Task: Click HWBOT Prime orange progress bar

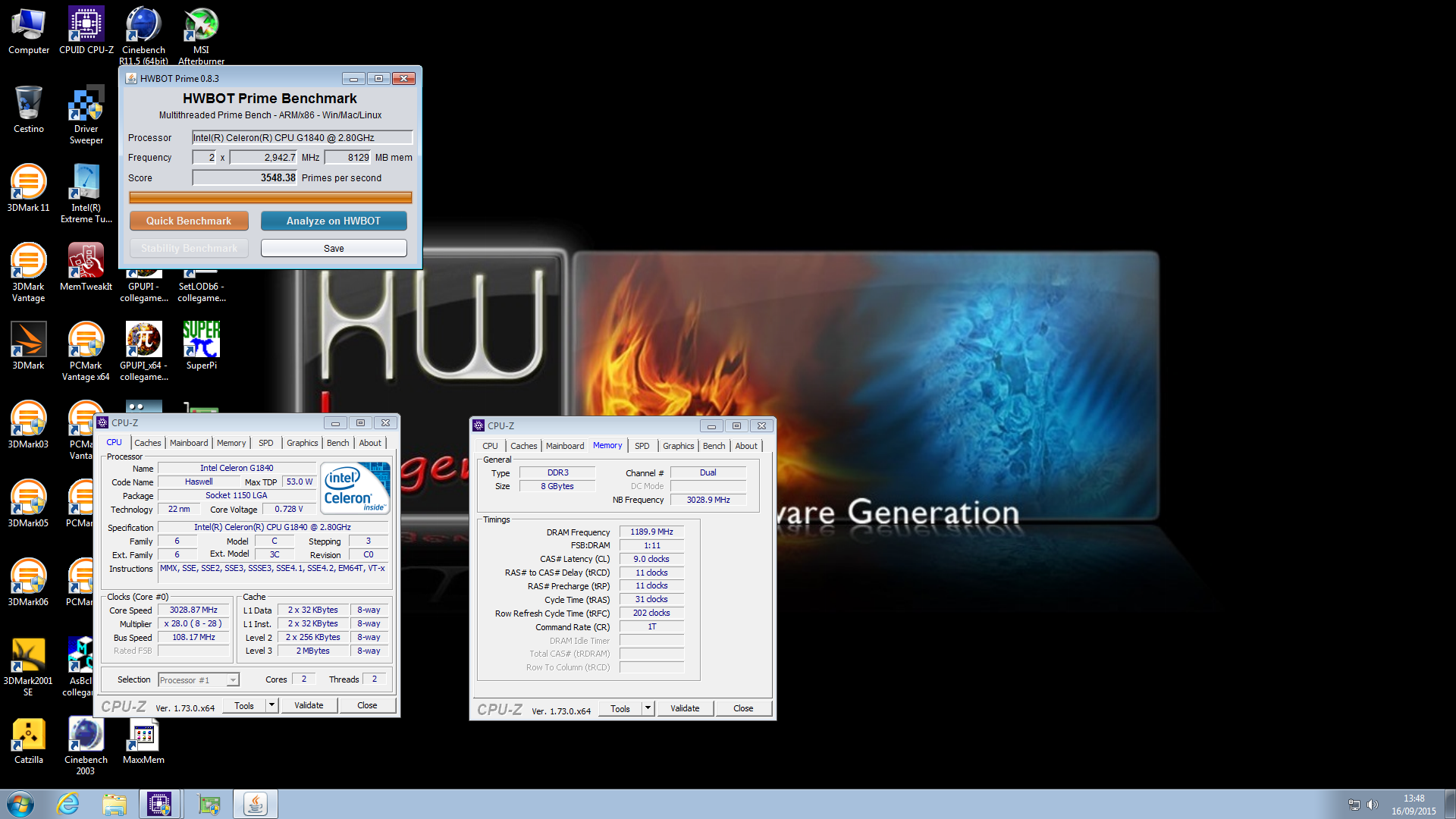Action: [x=271, y=198]
